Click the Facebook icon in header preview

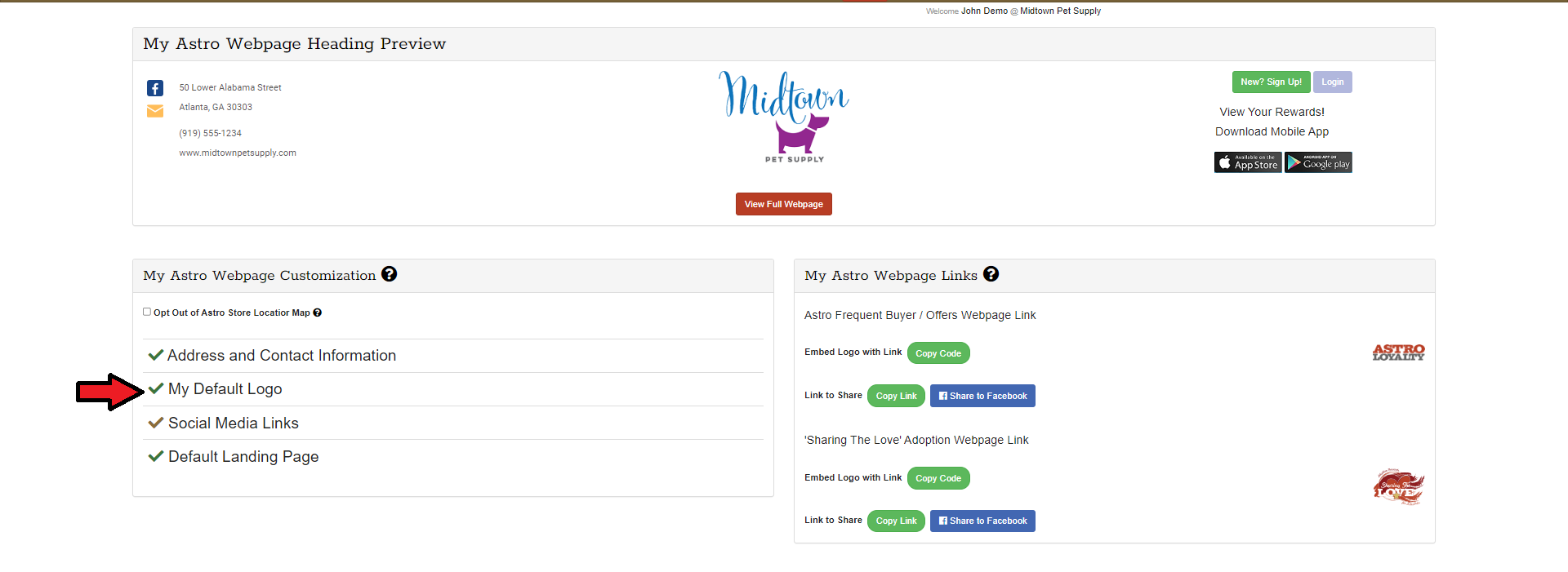coord(155,88)
